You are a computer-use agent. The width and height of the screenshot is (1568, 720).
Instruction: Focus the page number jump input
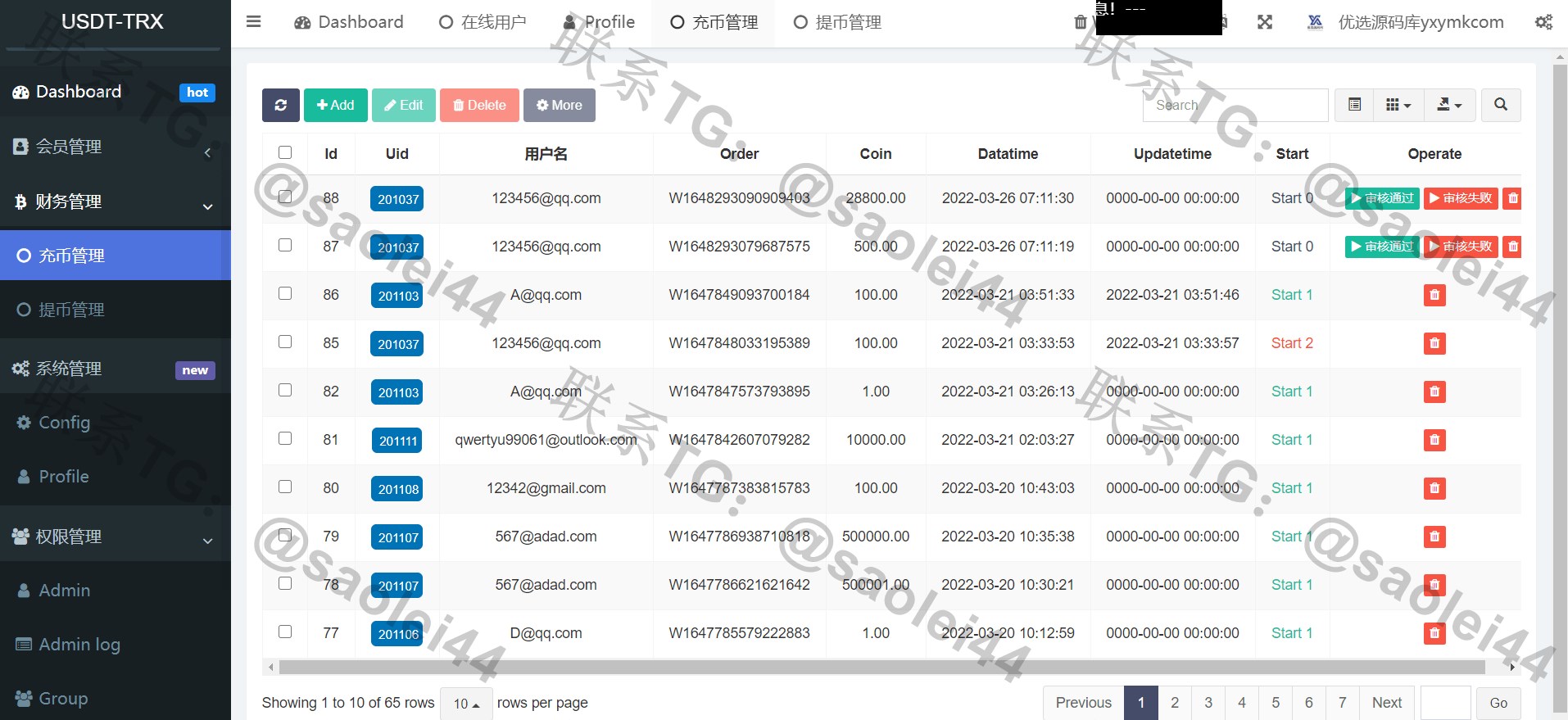click(1446, 703)
